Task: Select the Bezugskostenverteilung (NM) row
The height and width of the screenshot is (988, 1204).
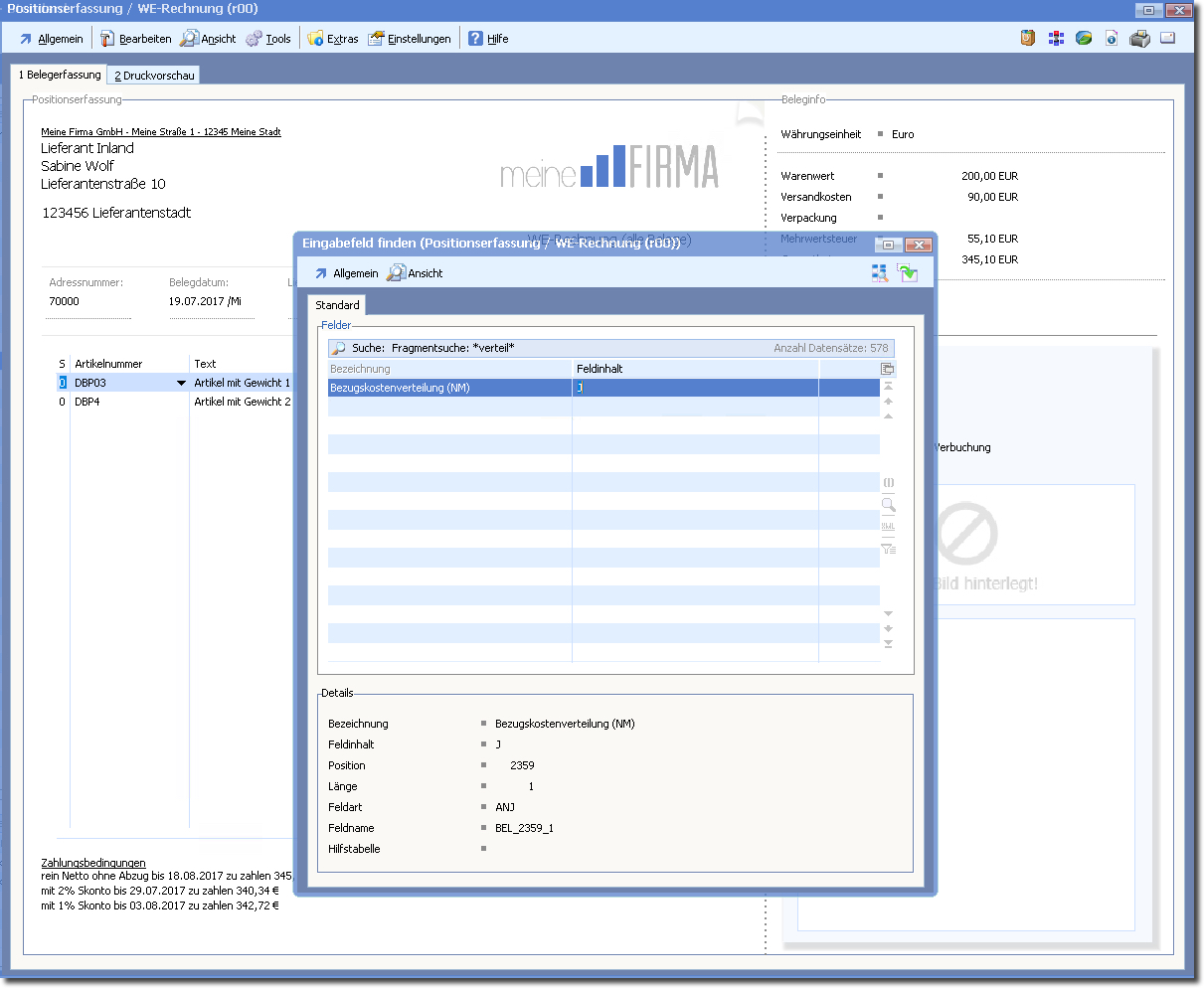Action: (x=449, y=389)
